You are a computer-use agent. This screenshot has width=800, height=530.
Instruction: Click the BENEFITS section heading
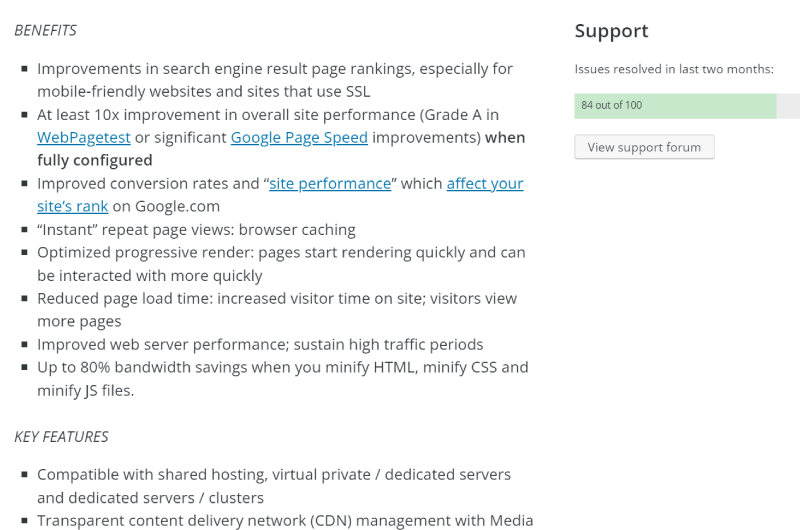(45, 31)
